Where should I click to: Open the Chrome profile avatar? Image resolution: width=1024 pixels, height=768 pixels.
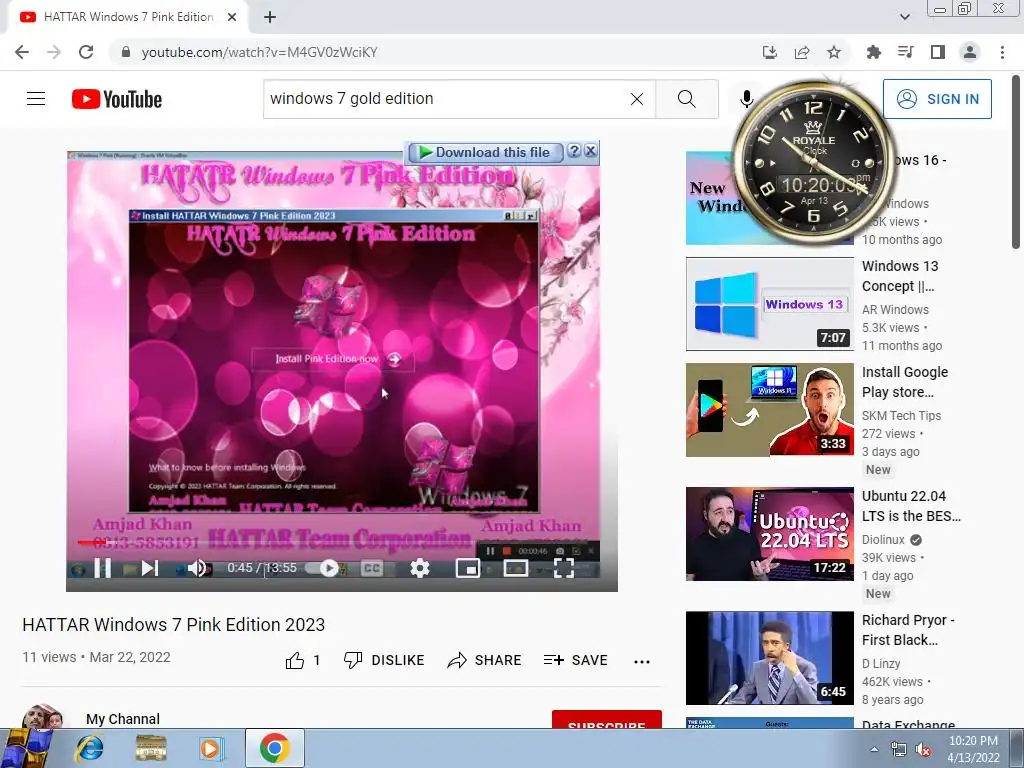970,52
